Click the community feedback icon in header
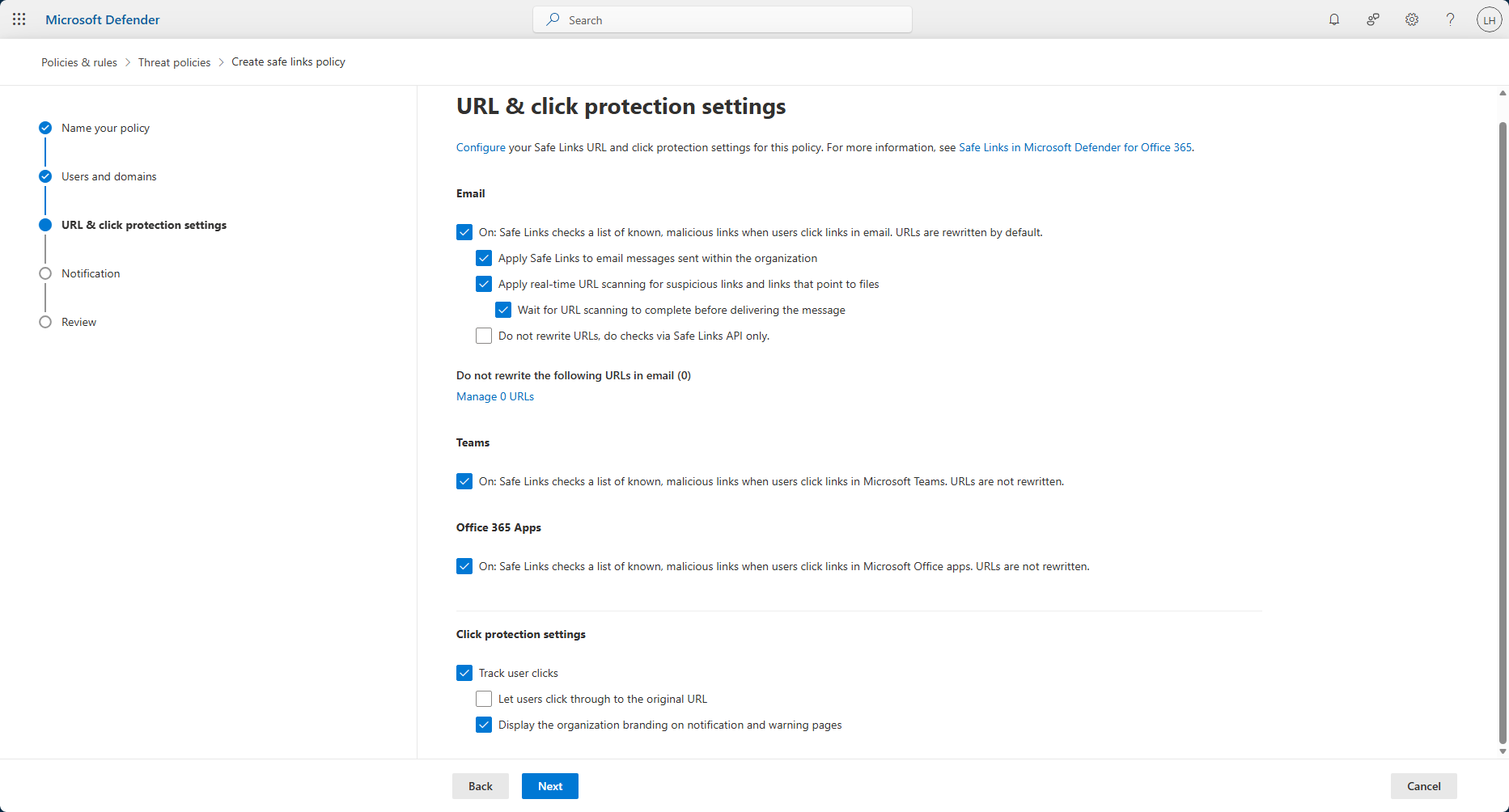 pos(1373,19)
